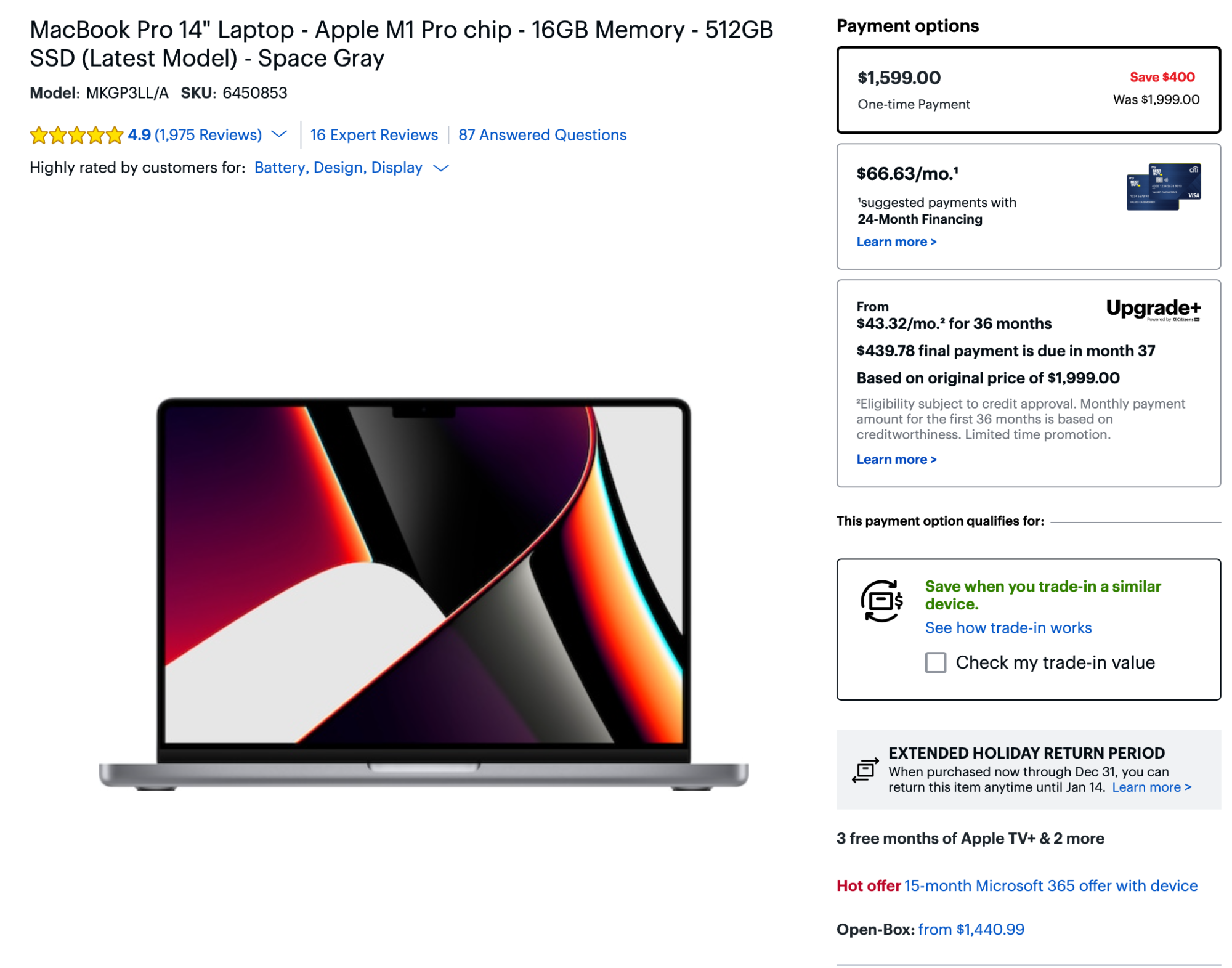Click Learn more about holiday returns

(1151, 787)
